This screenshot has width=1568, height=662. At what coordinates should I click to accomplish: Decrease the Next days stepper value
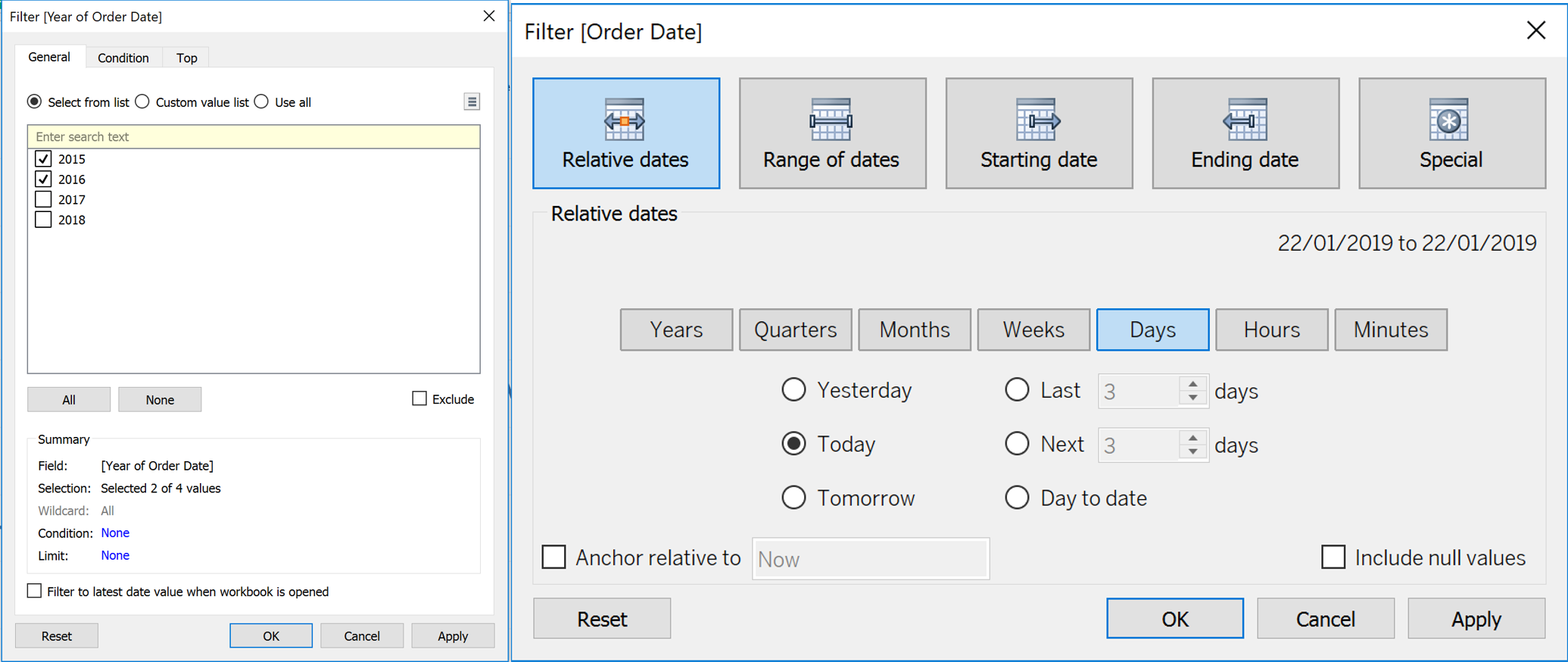tap(1193, 452)
